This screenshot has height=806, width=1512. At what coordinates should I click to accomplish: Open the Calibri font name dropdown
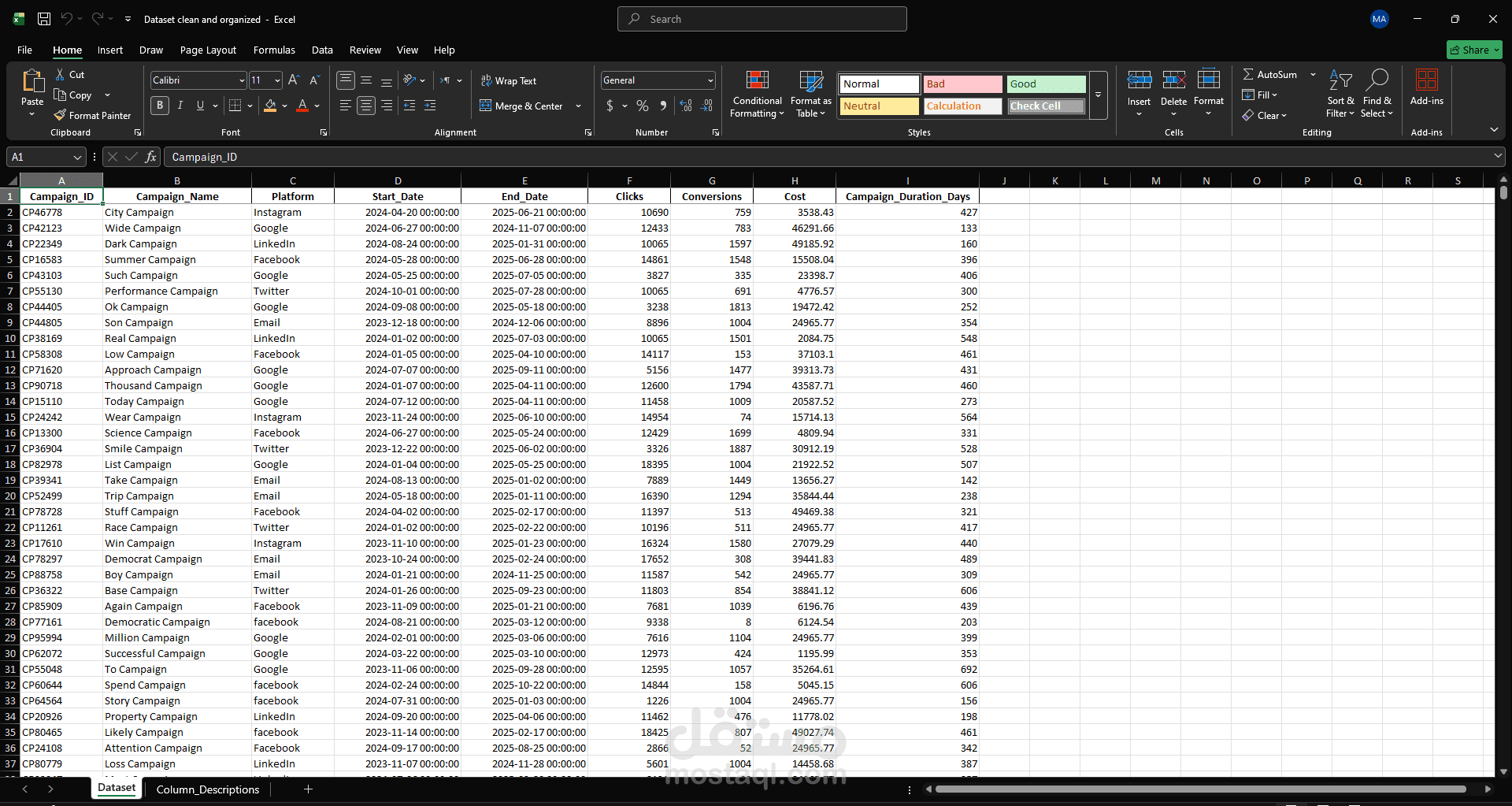[x=242, y=80]
